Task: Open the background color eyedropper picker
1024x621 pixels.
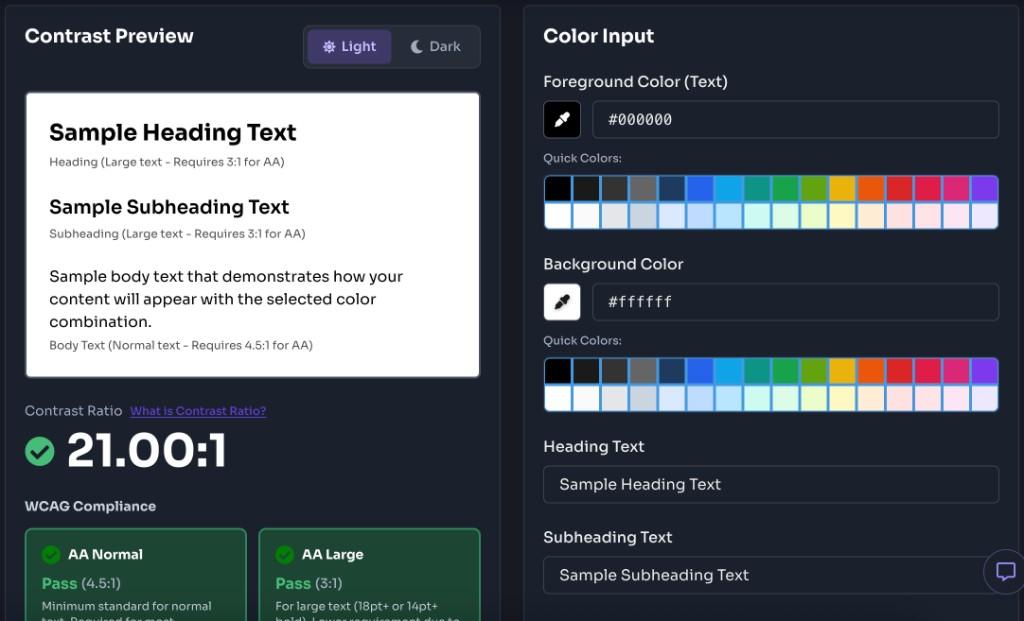Action: point(562,302)
